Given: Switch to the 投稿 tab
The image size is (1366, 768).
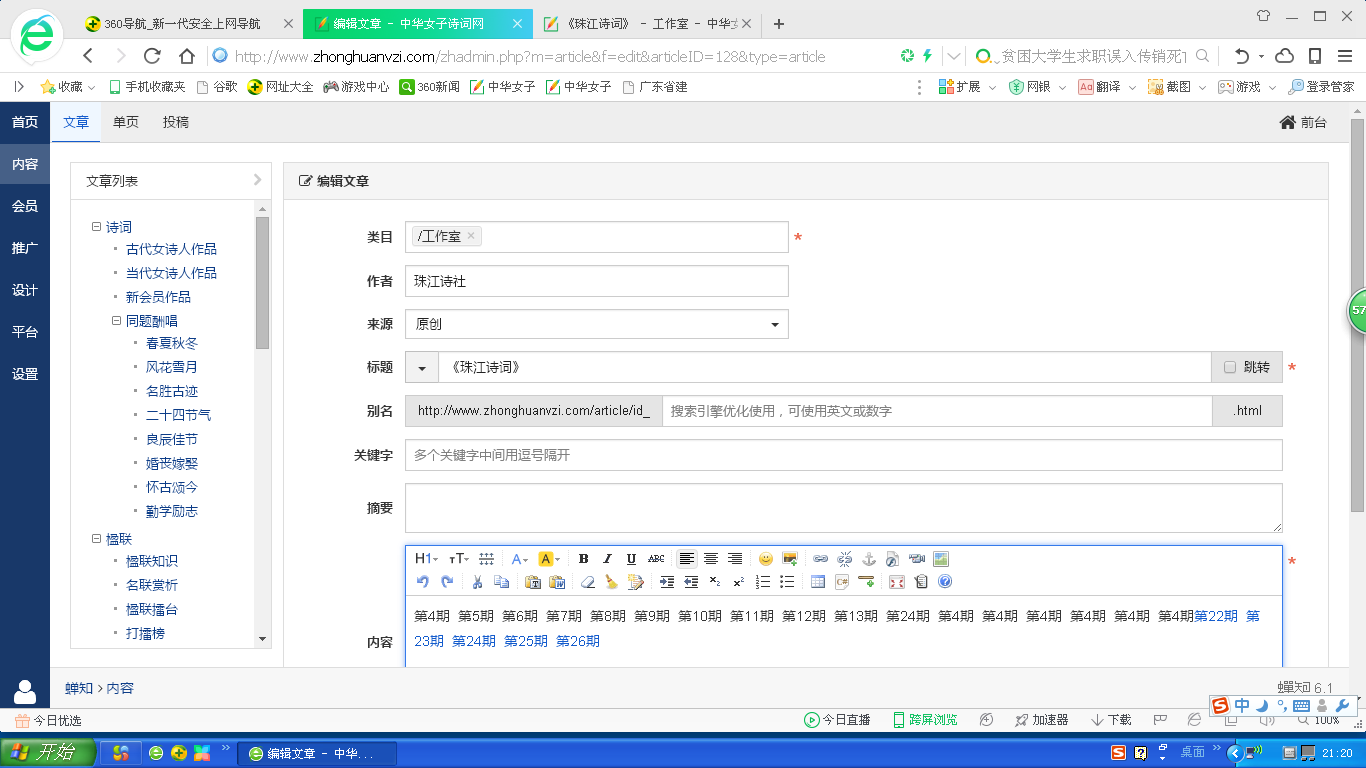Looking at the screenshot, I should [x=176, y=122].
